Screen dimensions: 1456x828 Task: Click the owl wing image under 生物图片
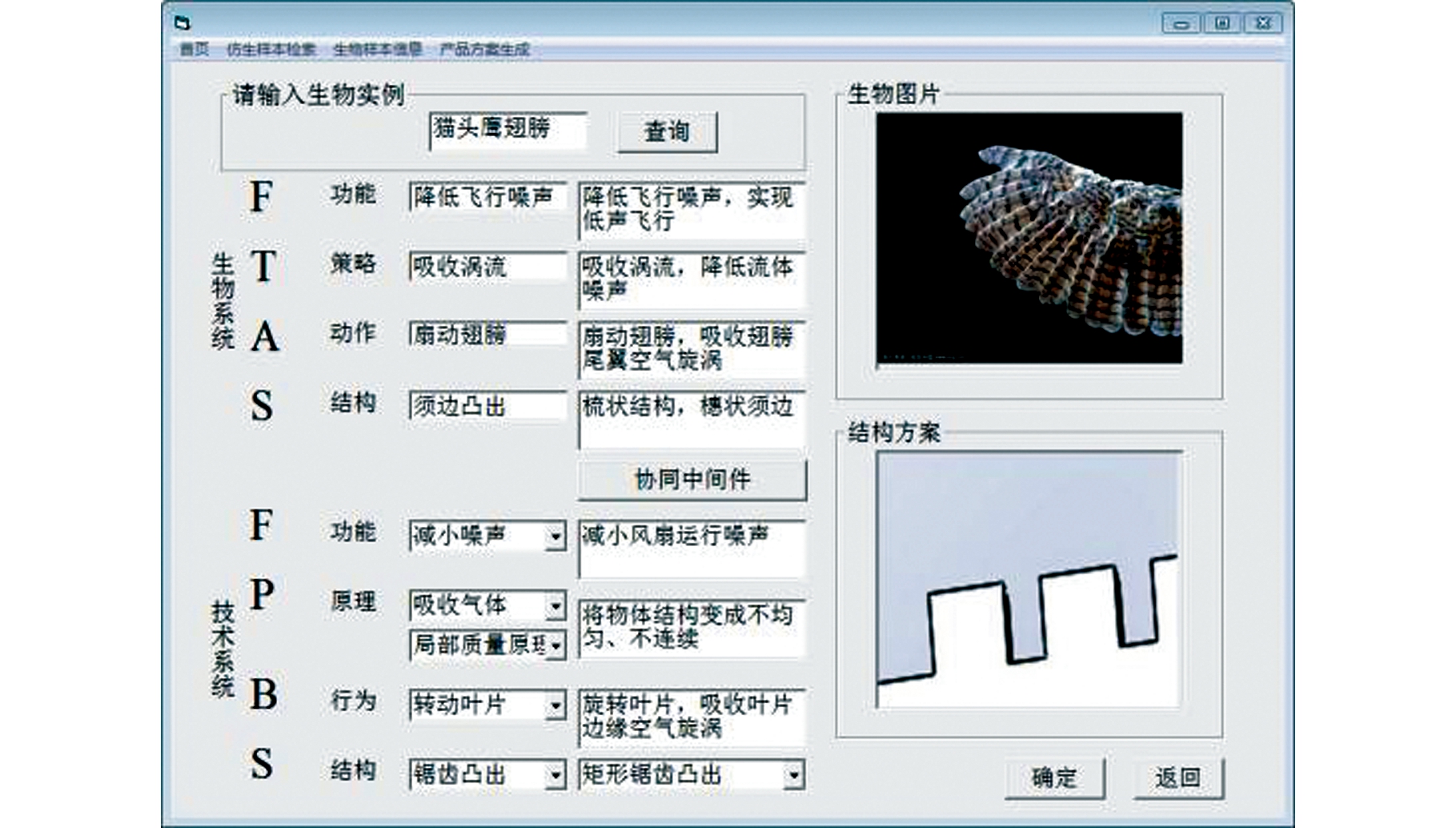click(1029, 238)
